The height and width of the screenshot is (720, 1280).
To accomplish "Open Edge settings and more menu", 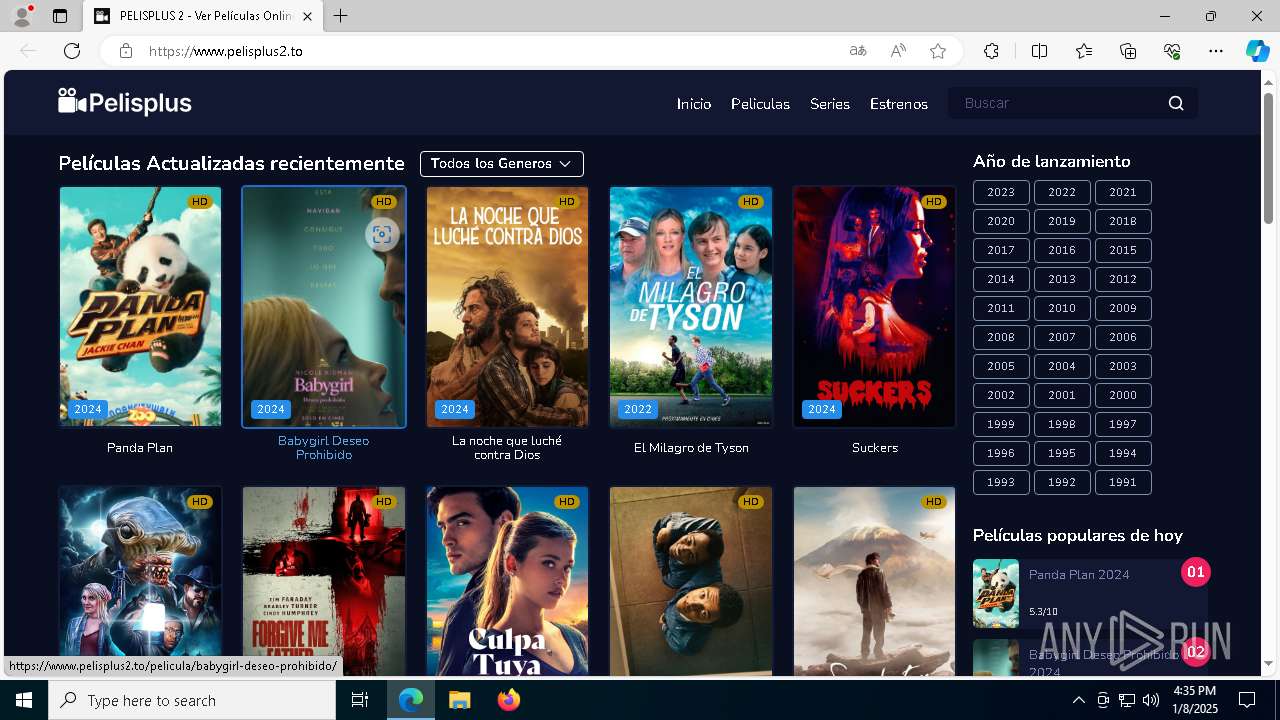I will (1216, 51).
